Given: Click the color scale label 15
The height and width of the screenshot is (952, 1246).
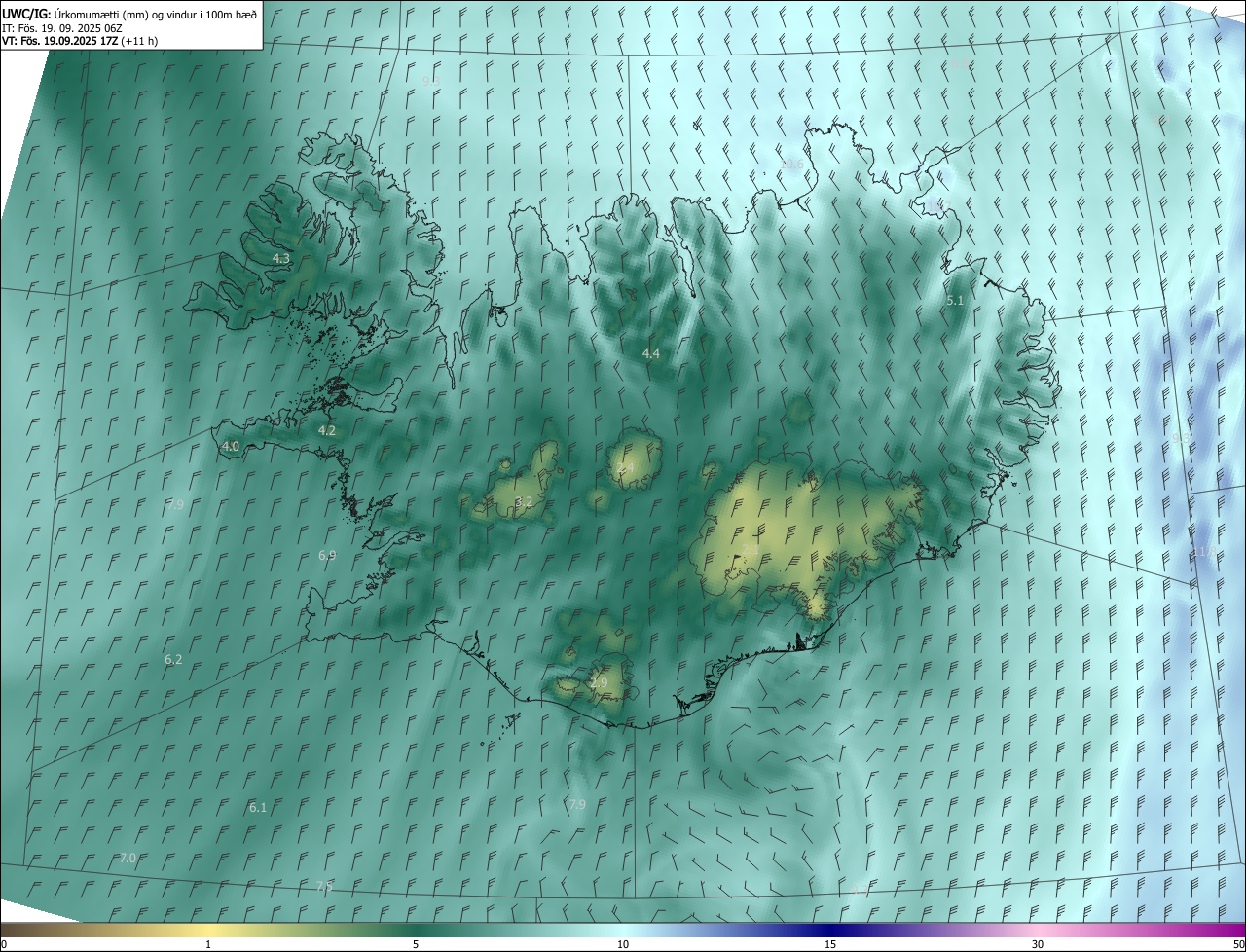Looking at the screenshot, I should coord(830,945).
